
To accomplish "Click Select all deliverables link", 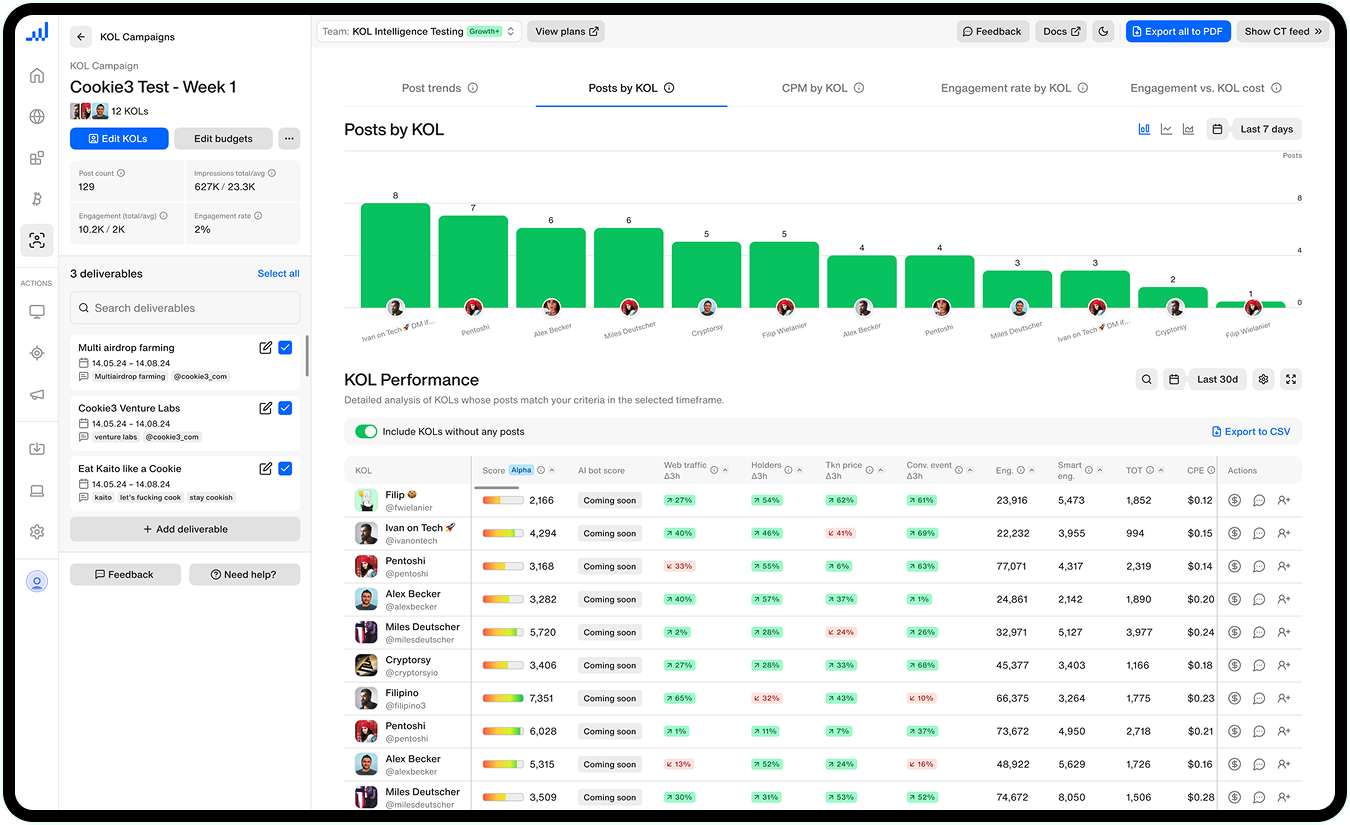I will tap(278, 273).
